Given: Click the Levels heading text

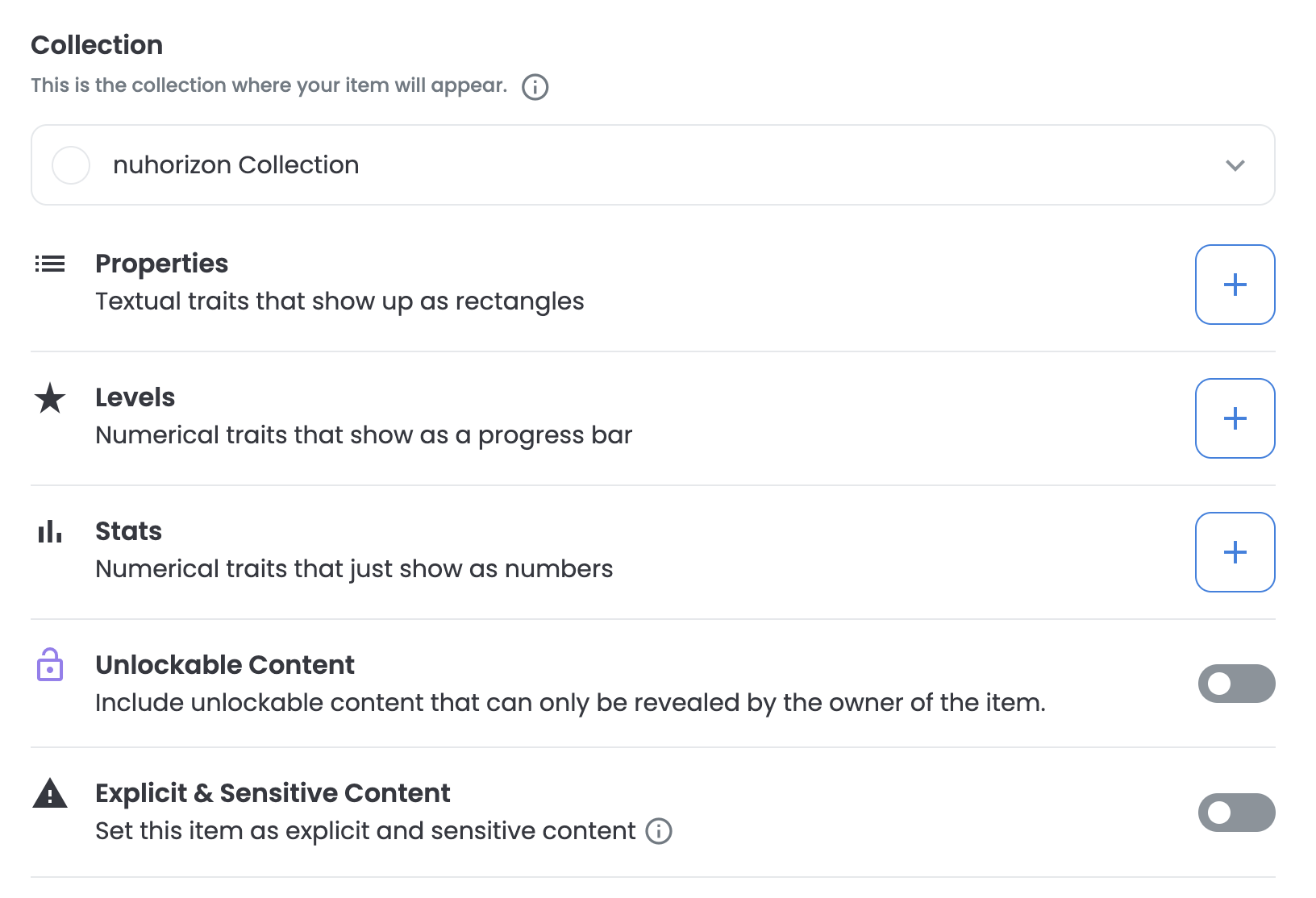Looking at the screenshot, I should [x=135, y=397].
